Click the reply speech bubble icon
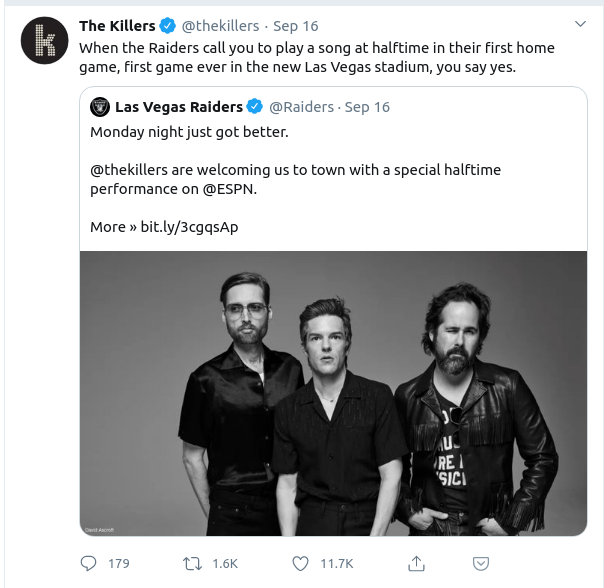The width and height of the screenshot is (604, 588). (88, 563)
